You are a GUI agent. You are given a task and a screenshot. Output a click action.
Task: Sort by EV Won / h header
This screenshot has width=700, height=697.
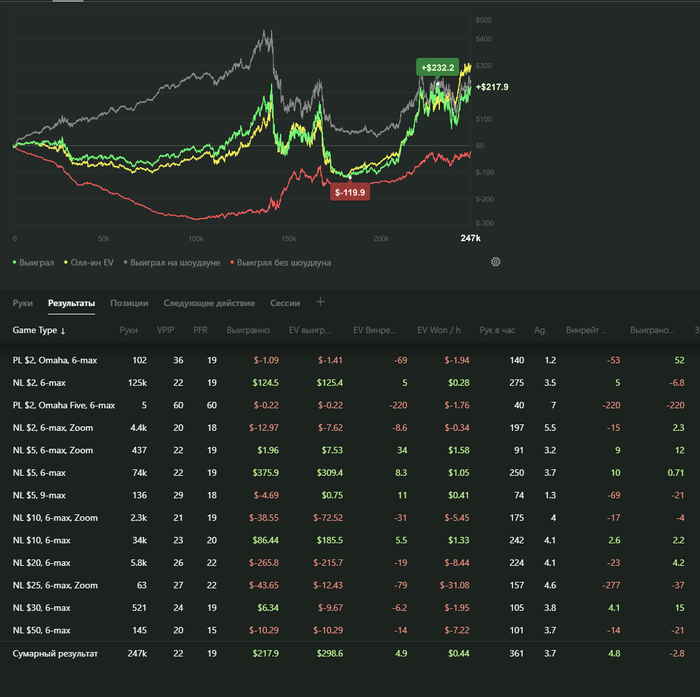[439, 330]
